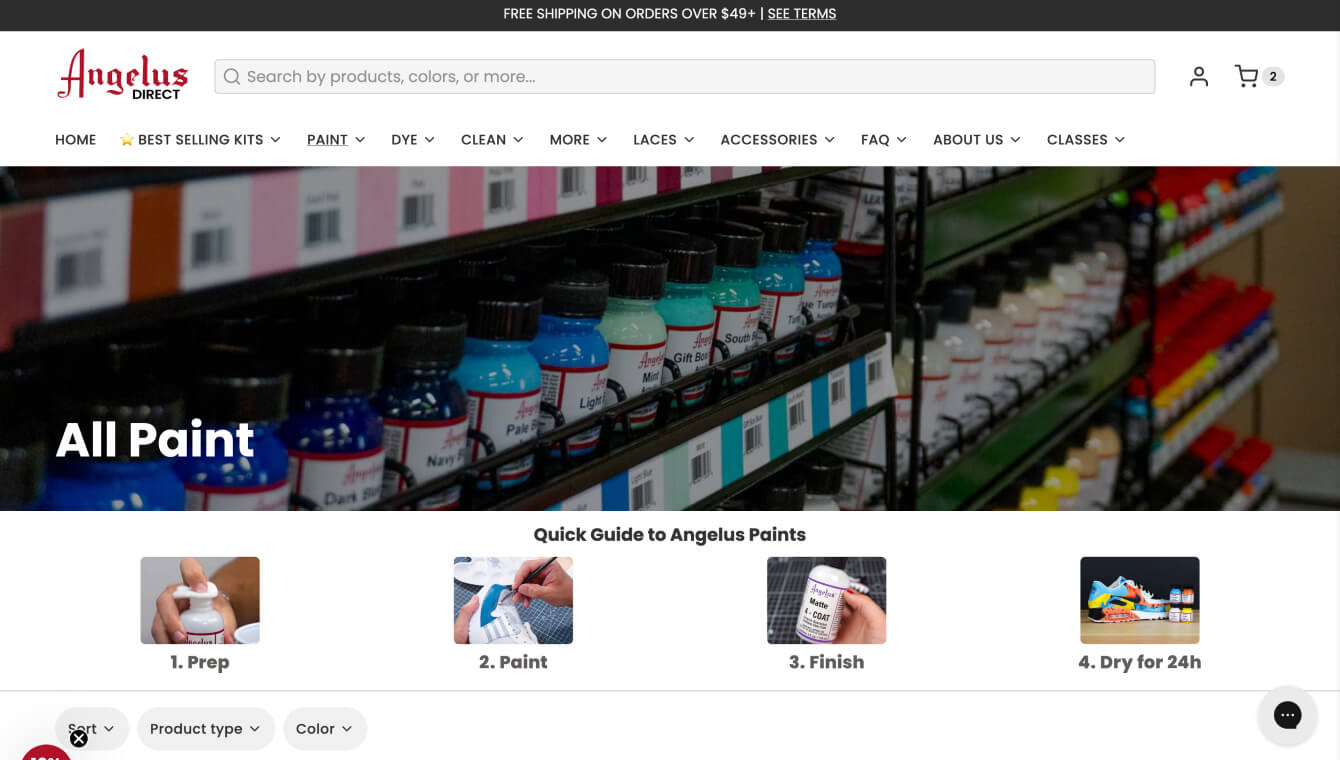The height and width of the screenshot is (760, 1340).
Task: Open the Color filter dropdown
Action: 325,729
